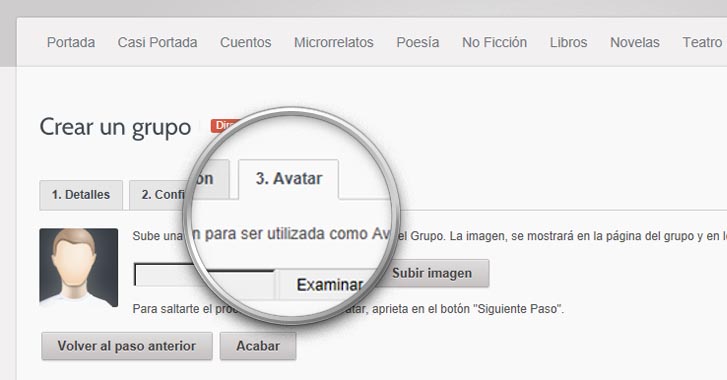Click the Acabar button
727x380 pixels.
click(x=258, y=346)
